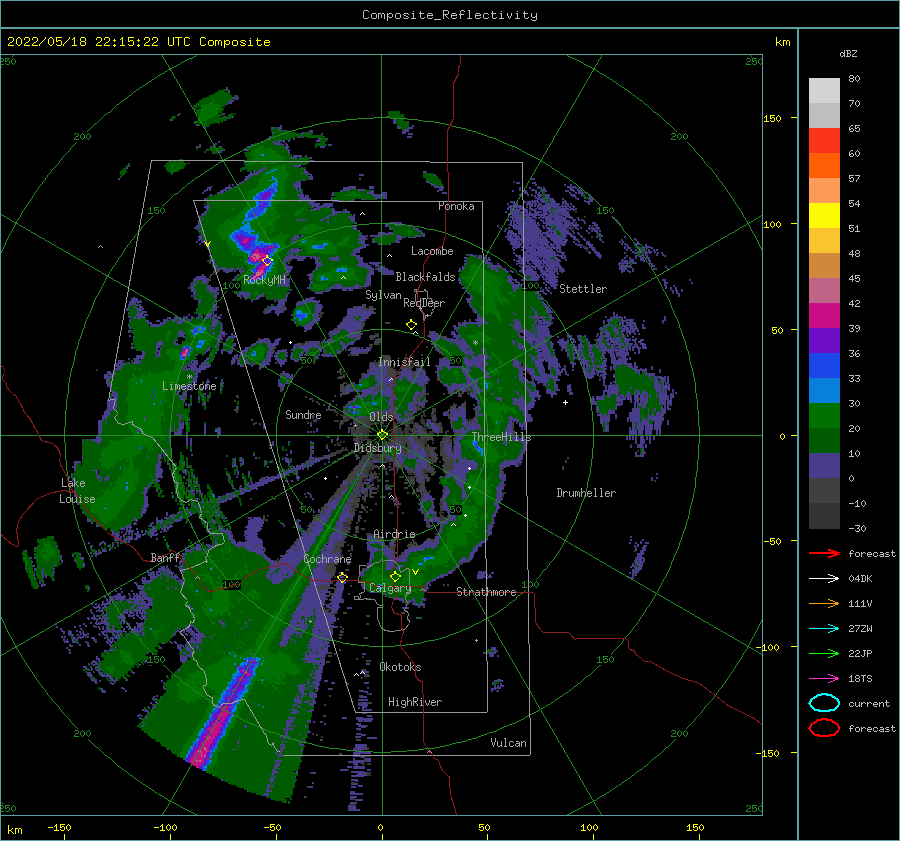Click the yellow diamond marker below RedDeer
900x841 pixels.
411,325
